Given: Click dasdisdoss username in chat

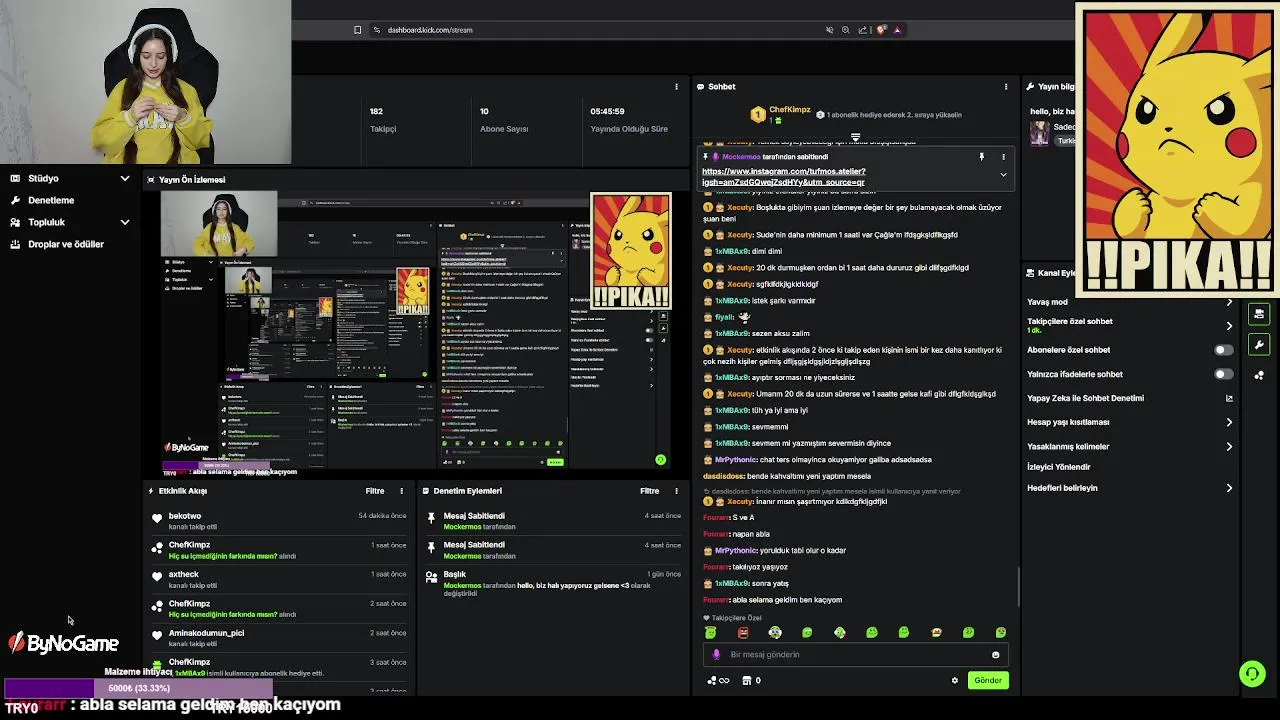Looking at the screenshot, I should pyautogui.click(x=724, y=476).
